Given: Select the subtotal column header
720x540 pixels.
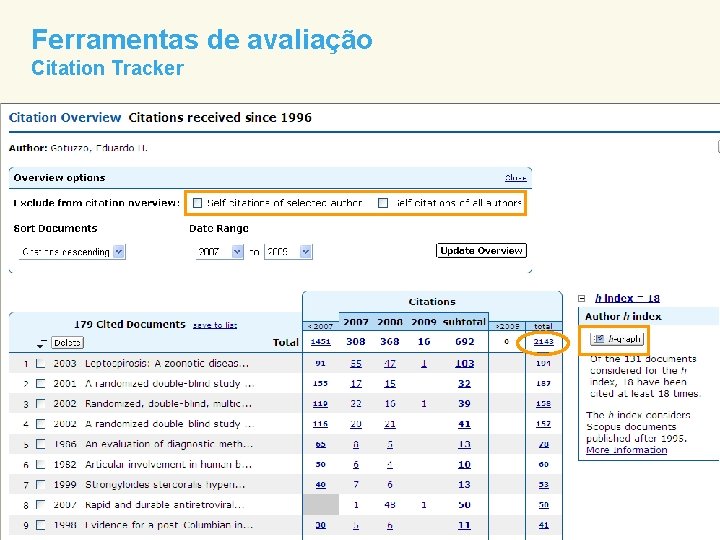Looking at the screenshot, I should coord(464,322).
